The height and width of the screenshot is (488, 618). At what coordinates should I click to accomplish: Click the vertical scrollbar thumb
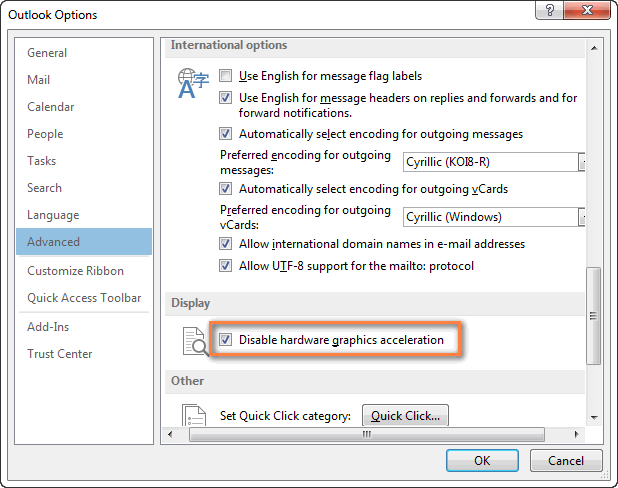[594, 316]
